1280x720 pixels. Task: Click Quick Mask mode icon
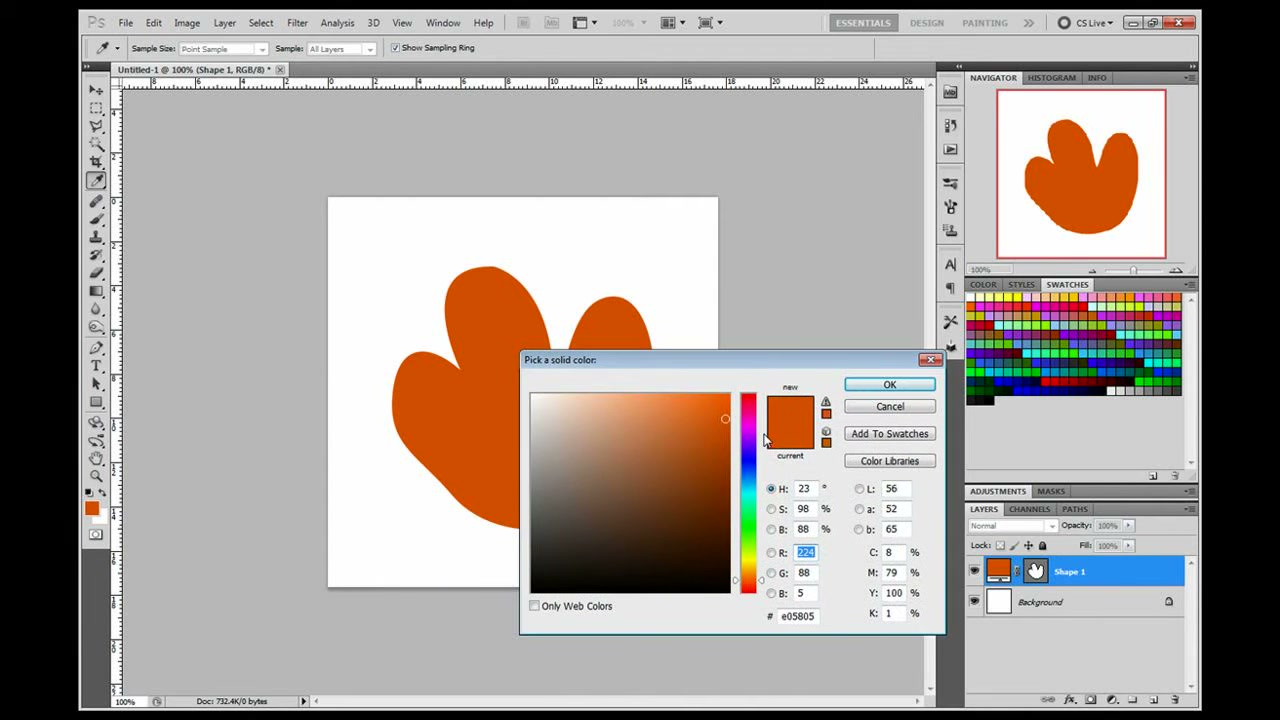point(96,535)
